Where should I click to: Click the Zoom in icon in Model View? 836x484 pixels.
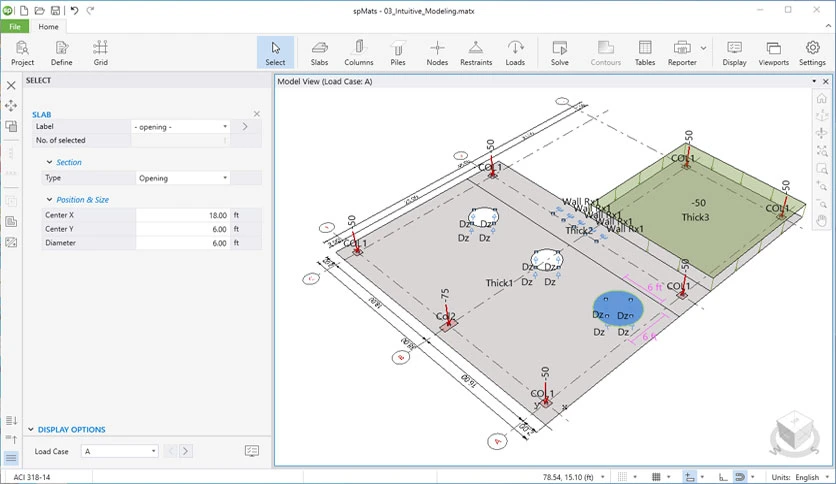tap(822, 186)
